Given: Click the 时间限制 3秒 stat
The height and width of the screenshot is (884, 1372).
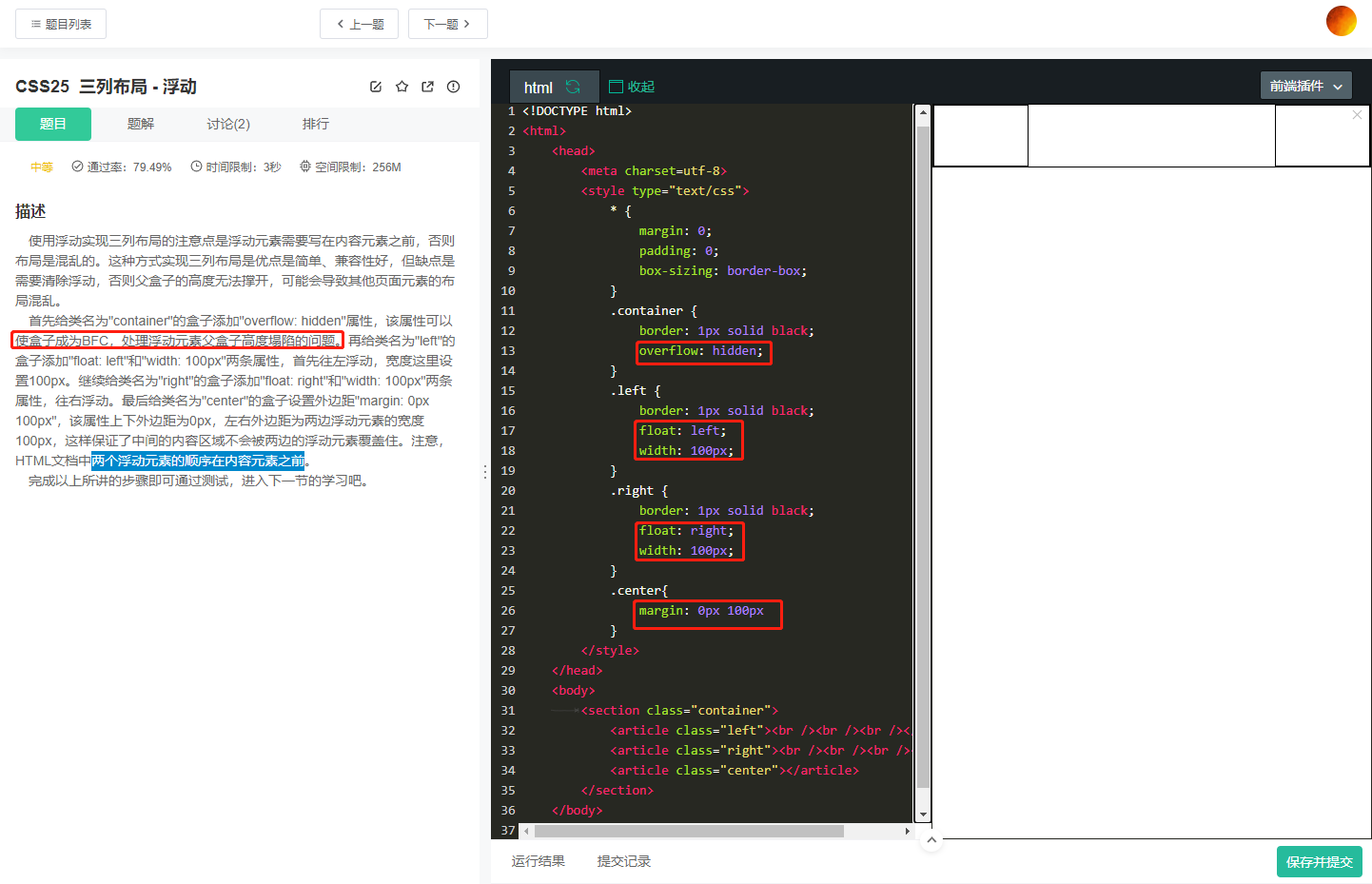Looking at the screenshot, I should coord(236,167).
